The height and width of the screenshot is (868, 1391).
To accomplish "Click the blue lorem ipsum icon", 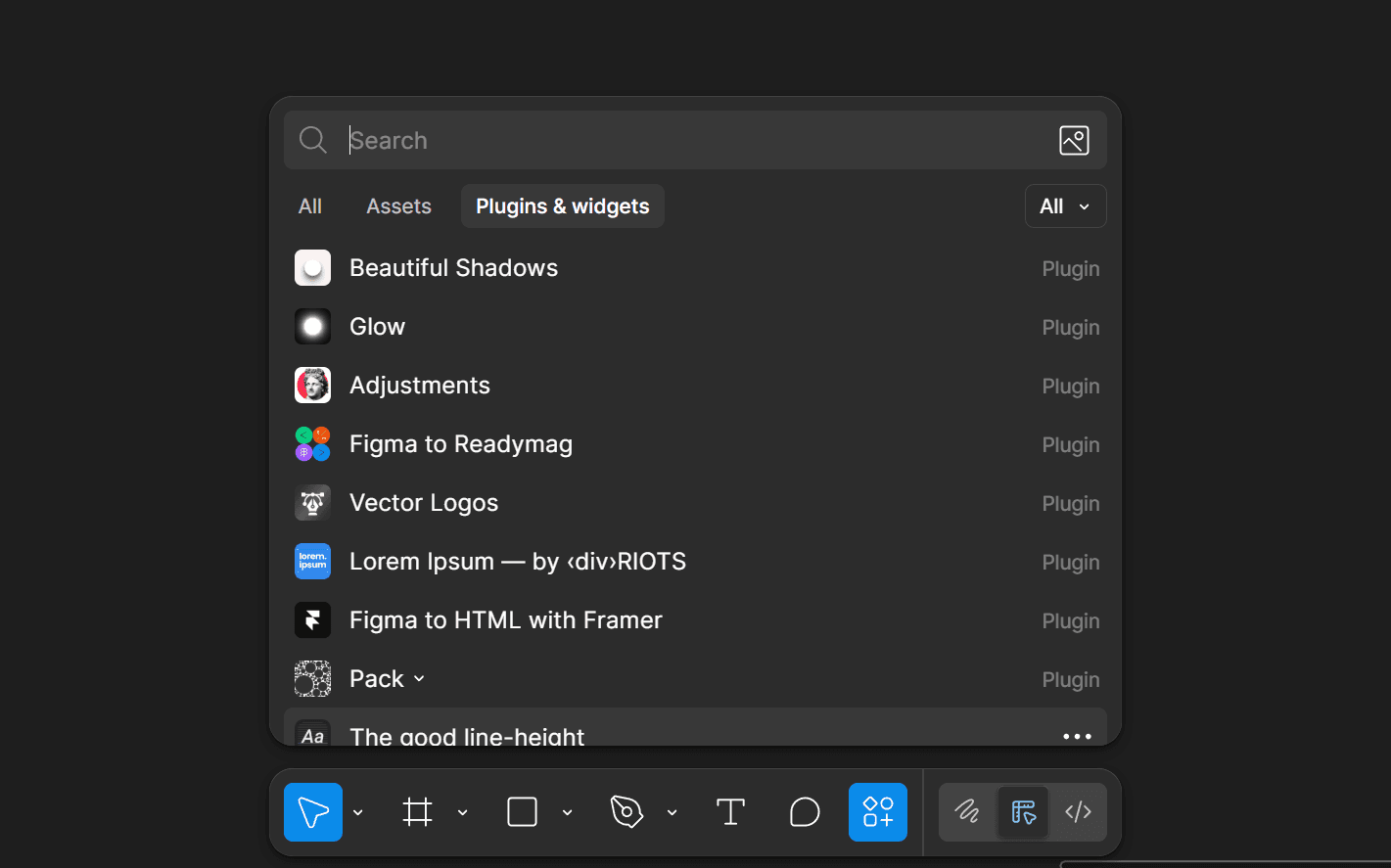I will [x=313, y=562].
